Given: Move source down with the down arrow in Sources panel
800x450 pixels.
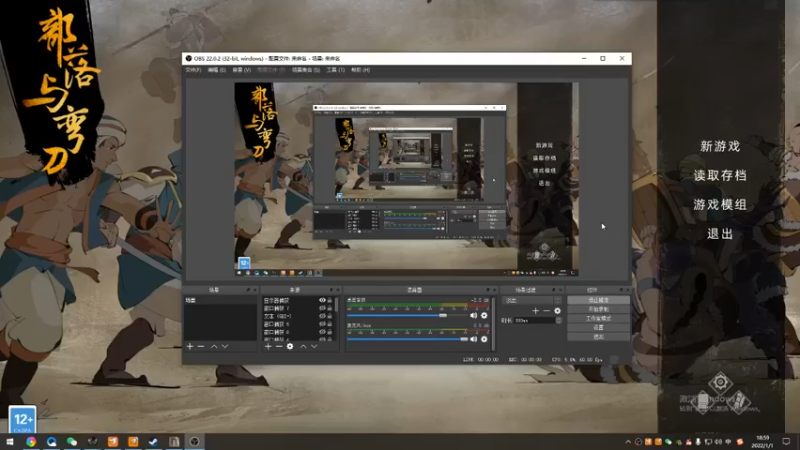Looking at the screenshot, I should [x=314, y=346].
